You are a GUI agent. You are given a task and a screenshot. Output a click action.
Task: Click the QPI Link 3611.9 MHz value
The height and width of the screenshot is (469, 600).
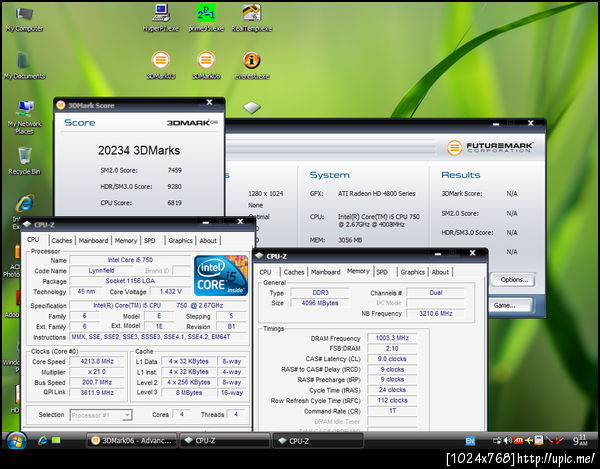point(97,392)
